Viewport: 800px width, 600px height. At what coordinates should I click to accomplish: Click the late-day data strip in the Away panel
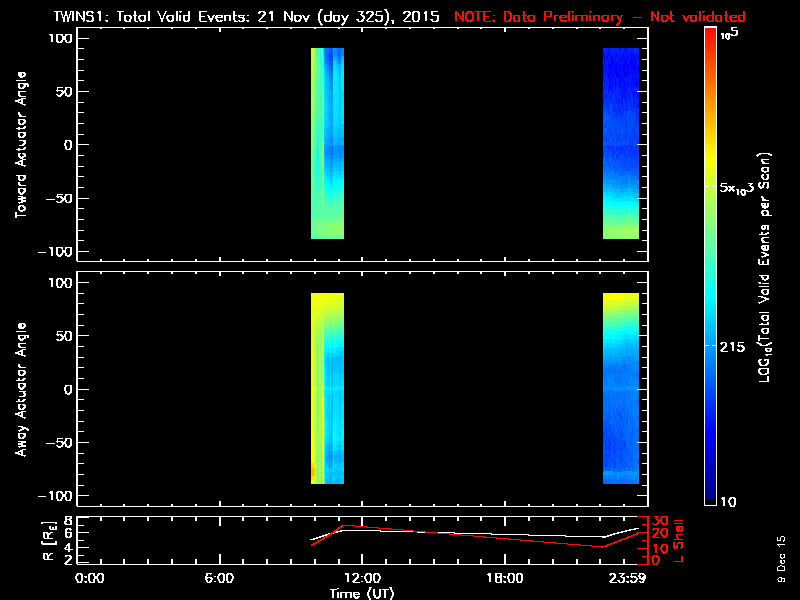[620, 388]
